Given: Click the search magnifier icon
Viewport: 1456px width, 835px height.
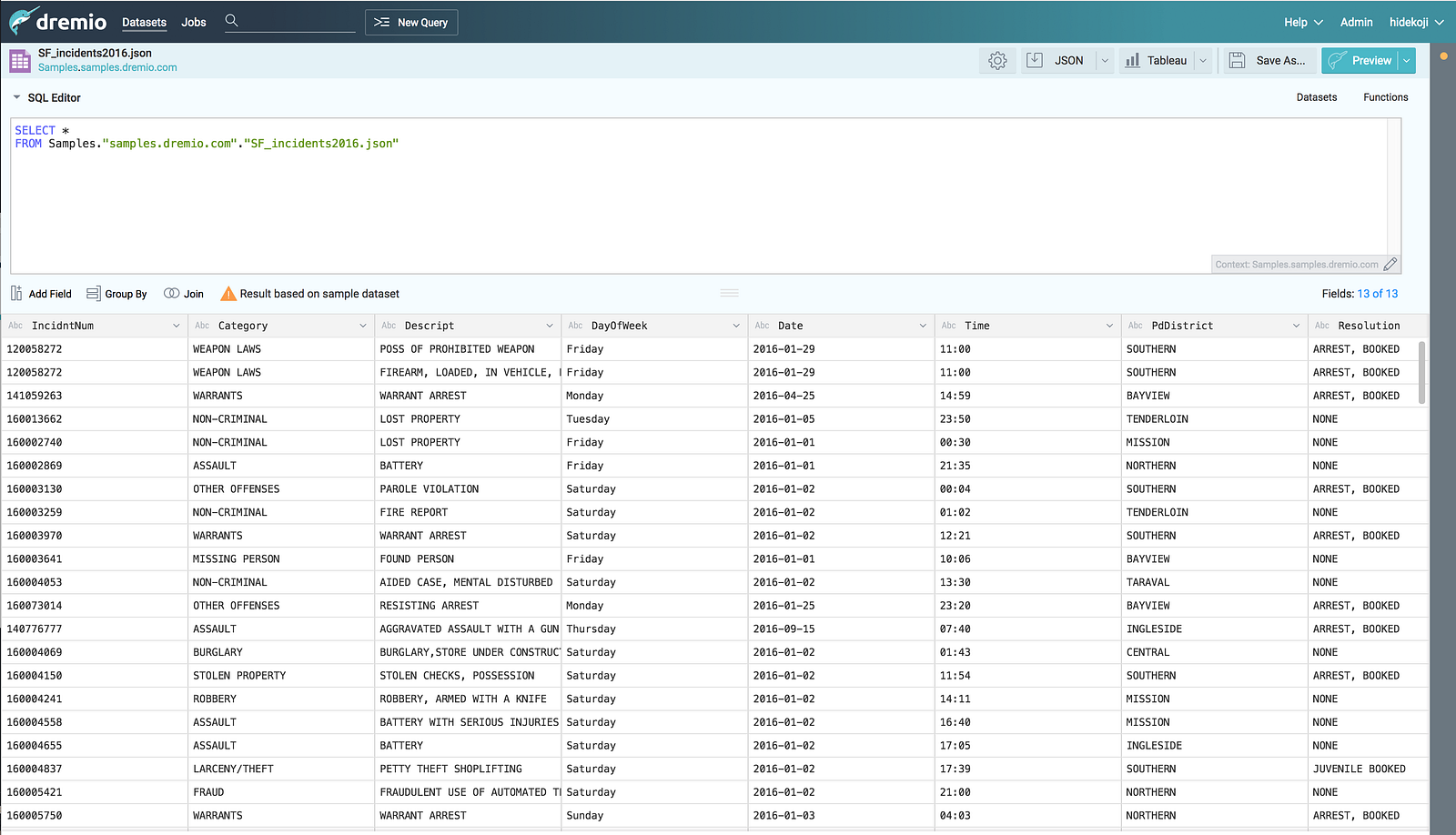Looking at the screenshot, I should pos(231,21).
